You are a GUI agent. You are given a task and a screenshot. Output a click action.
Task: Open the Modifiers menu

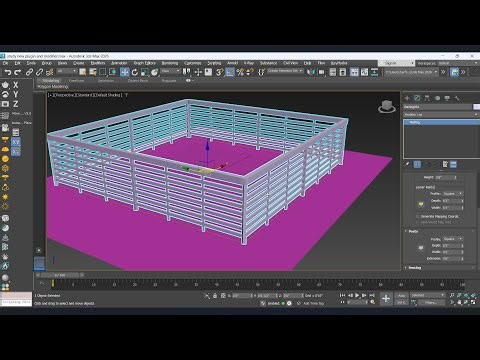pos(98,63)
